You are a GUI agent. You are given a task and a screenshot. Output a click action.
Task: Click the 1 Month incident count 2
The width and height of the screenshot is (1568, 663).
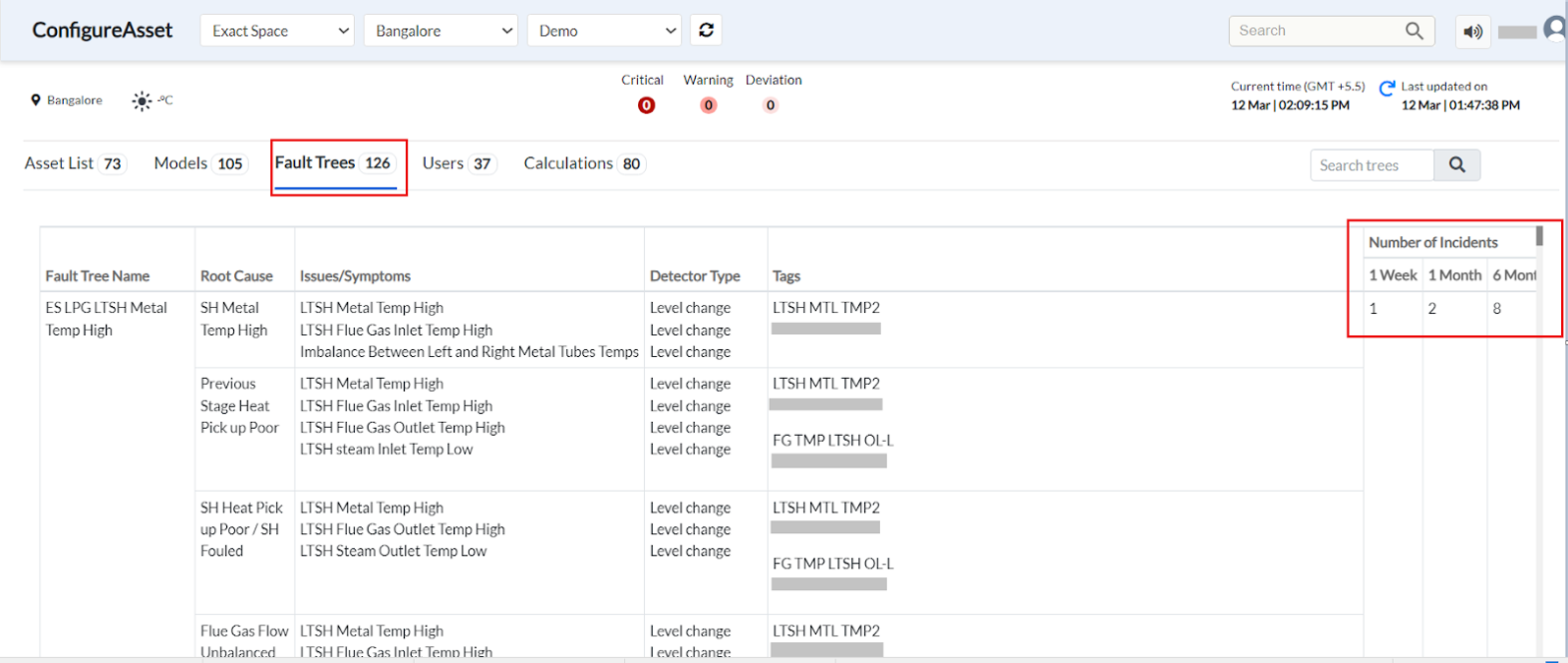click(x=1432, y=309)
